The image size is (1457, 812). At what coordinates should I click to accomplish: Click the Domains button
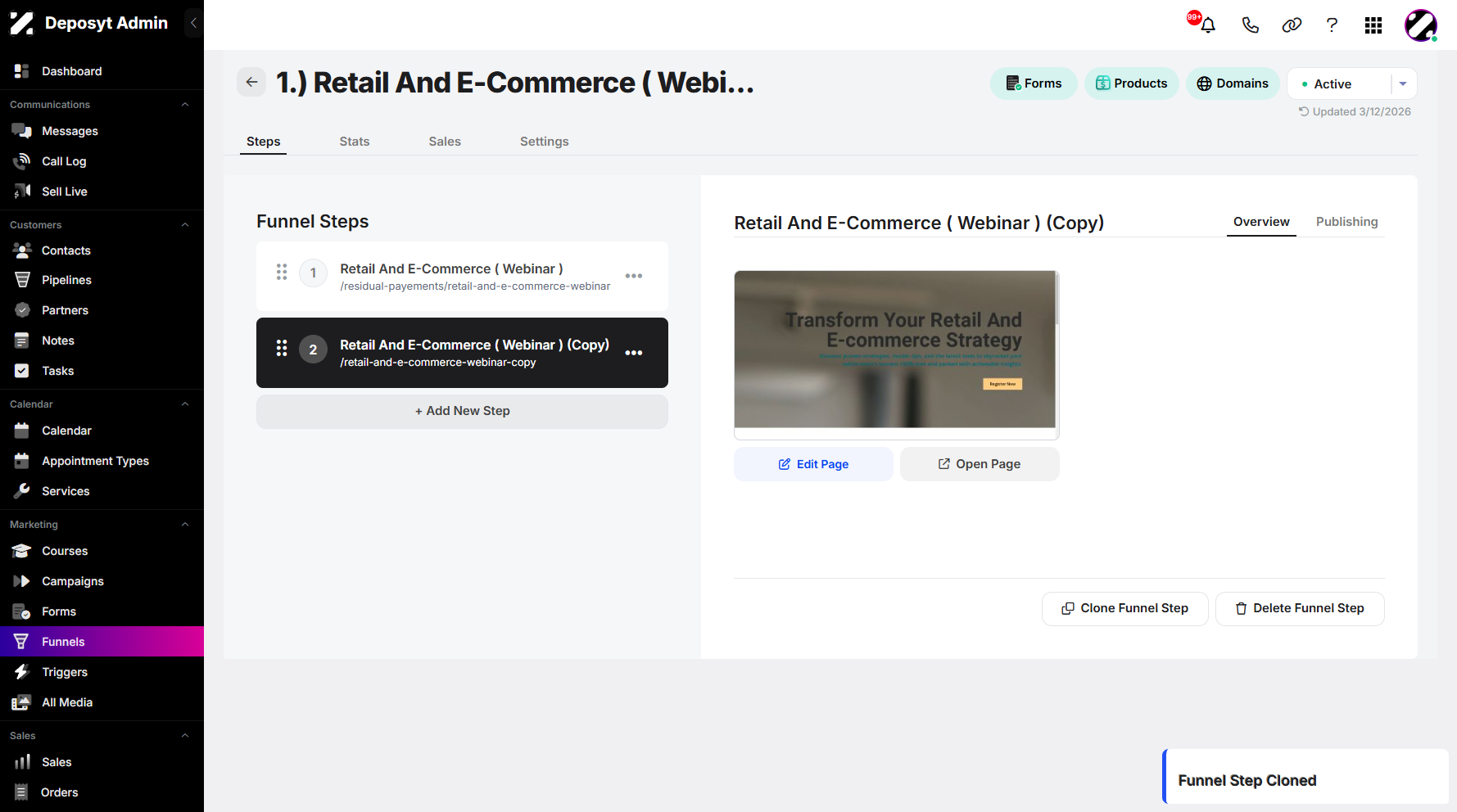(1233, 83)
